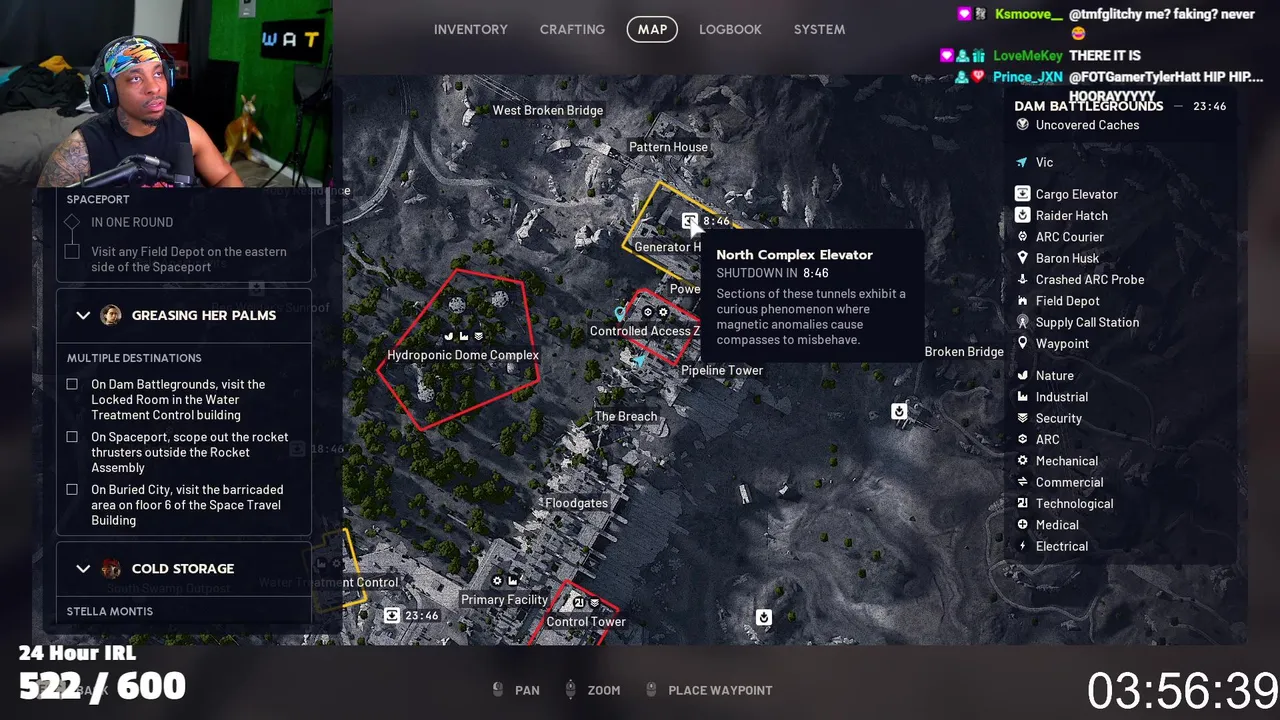The image size is (1280, 720).
Task: Select the Map tab
Action: click(652, 29)
